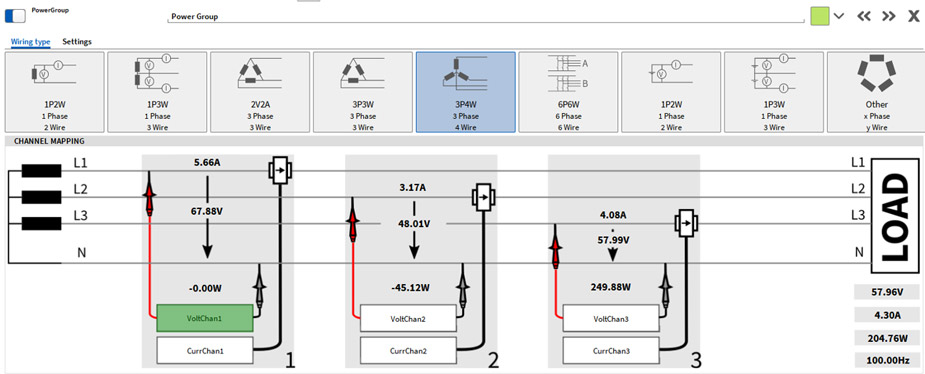Screen dimensions: 925x374
Task: Select the CurrChan3 channel box
Action: pyautogui.click(x=611, y=350)
